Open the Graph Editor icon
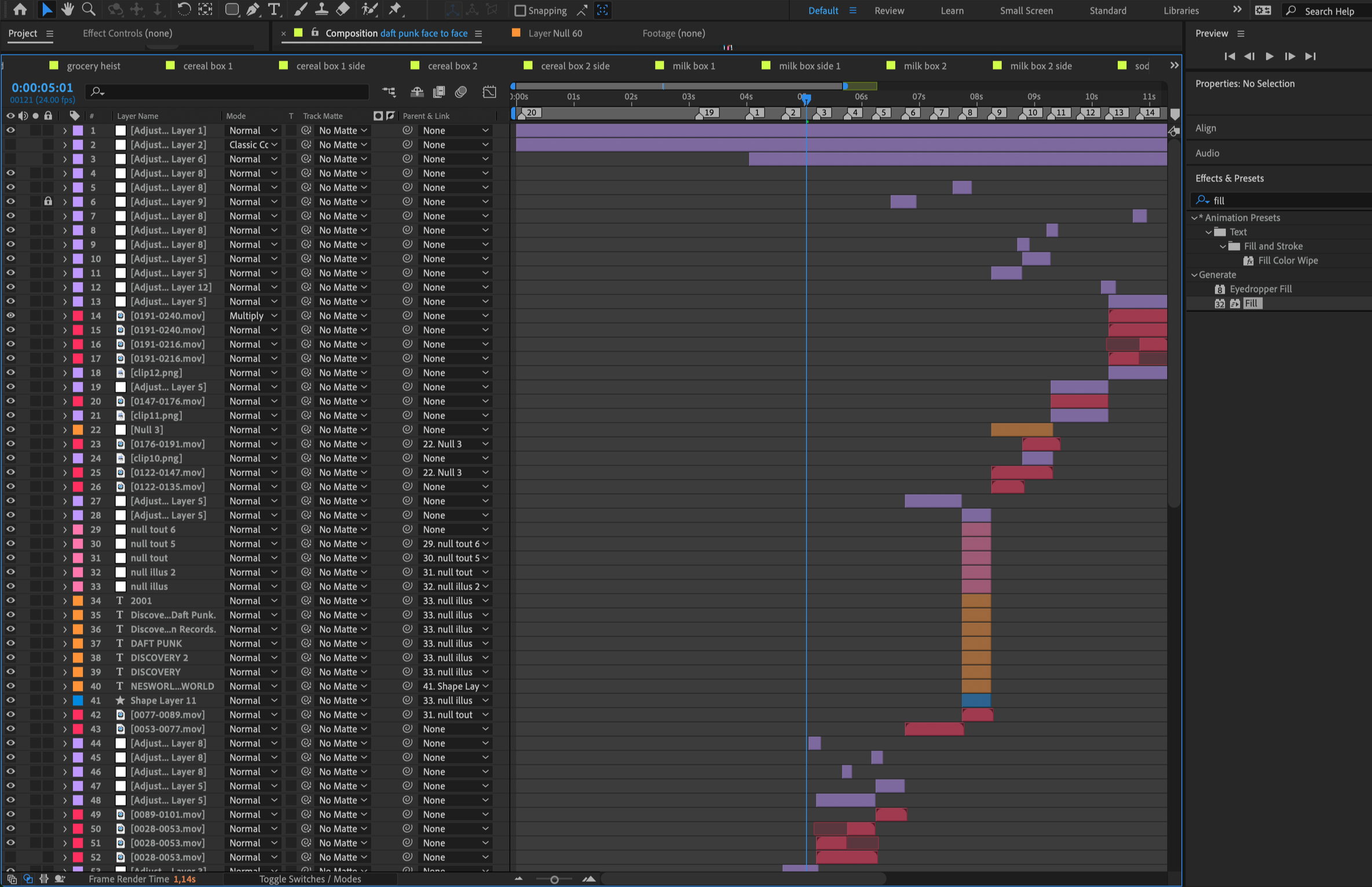Viewport: 1372px width, 887px height. 489,92
